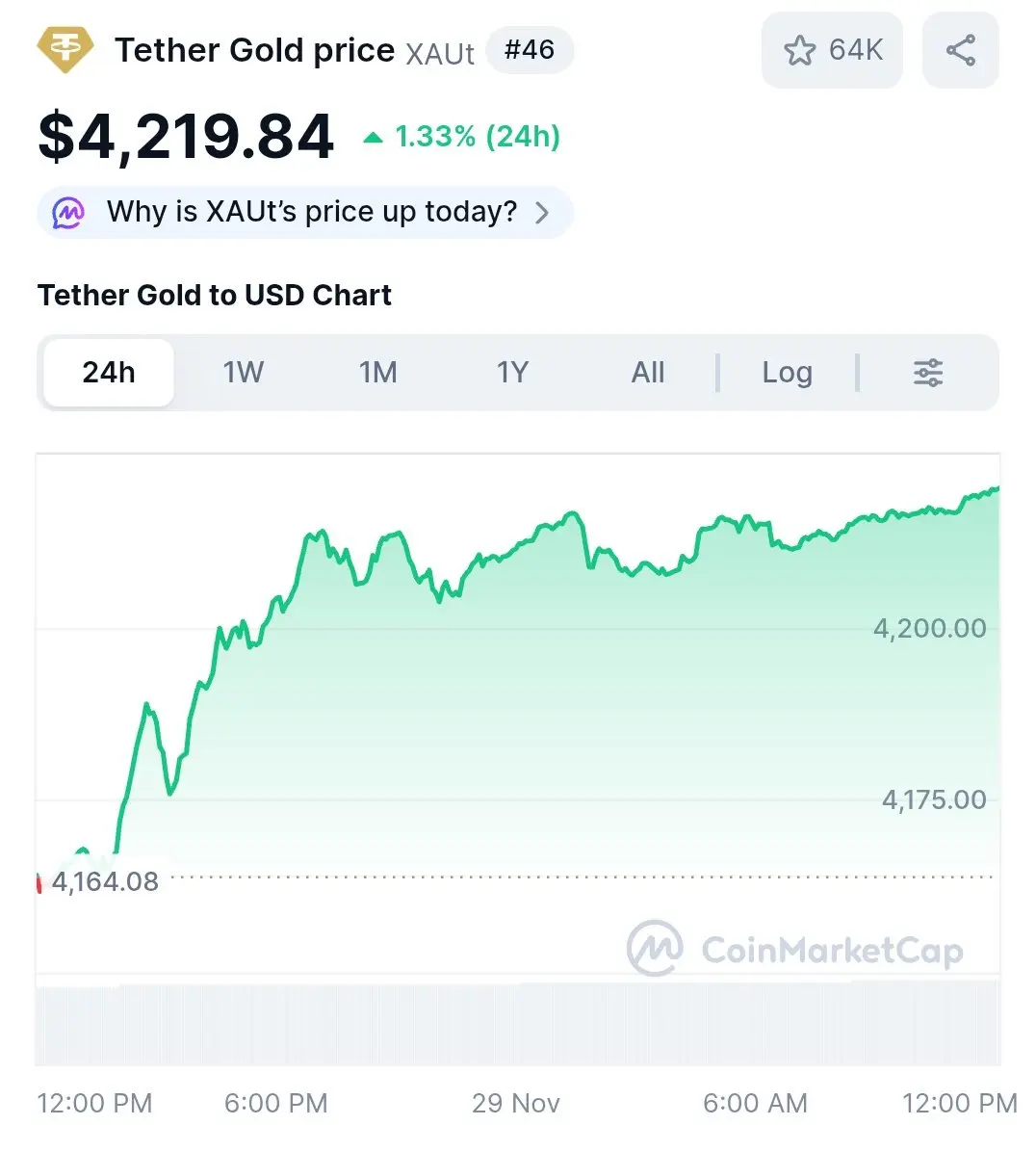
Task: Click the 1.33% (24h) change label
Action: click(x=477, y=138)
